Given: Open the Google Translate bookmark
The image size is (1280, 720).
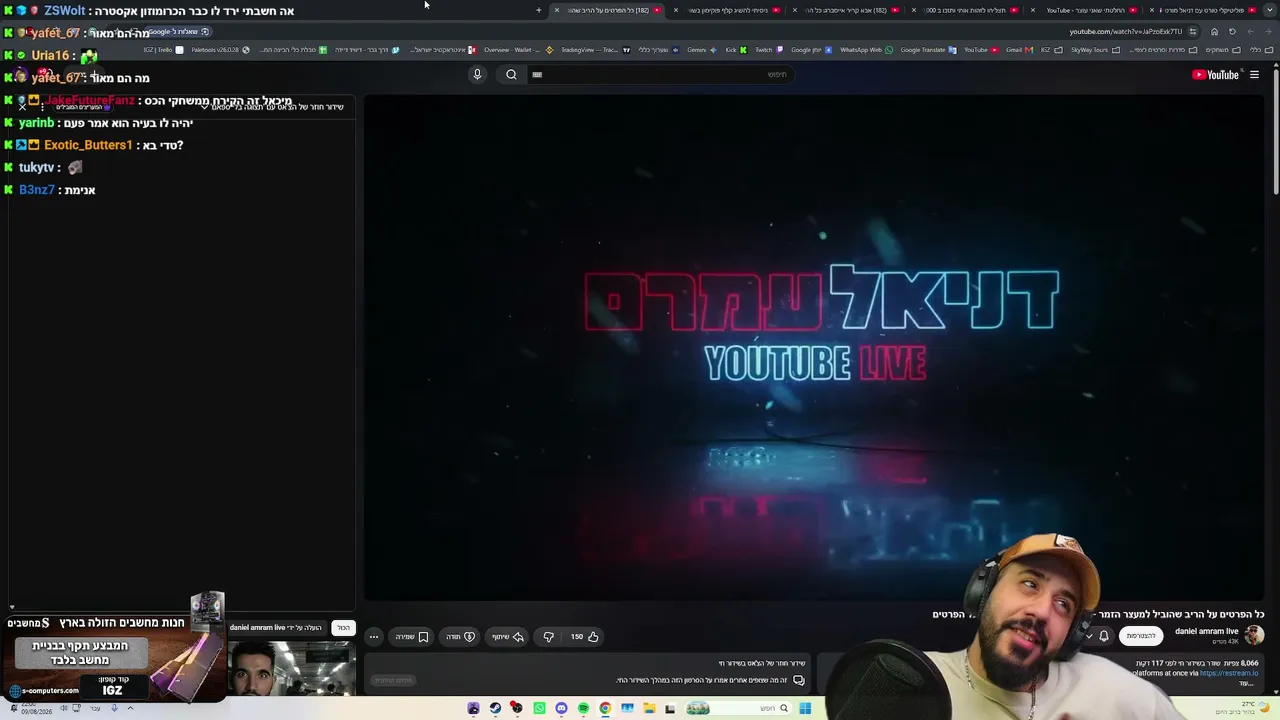Looking at the screenshot, I should point(928,50).
